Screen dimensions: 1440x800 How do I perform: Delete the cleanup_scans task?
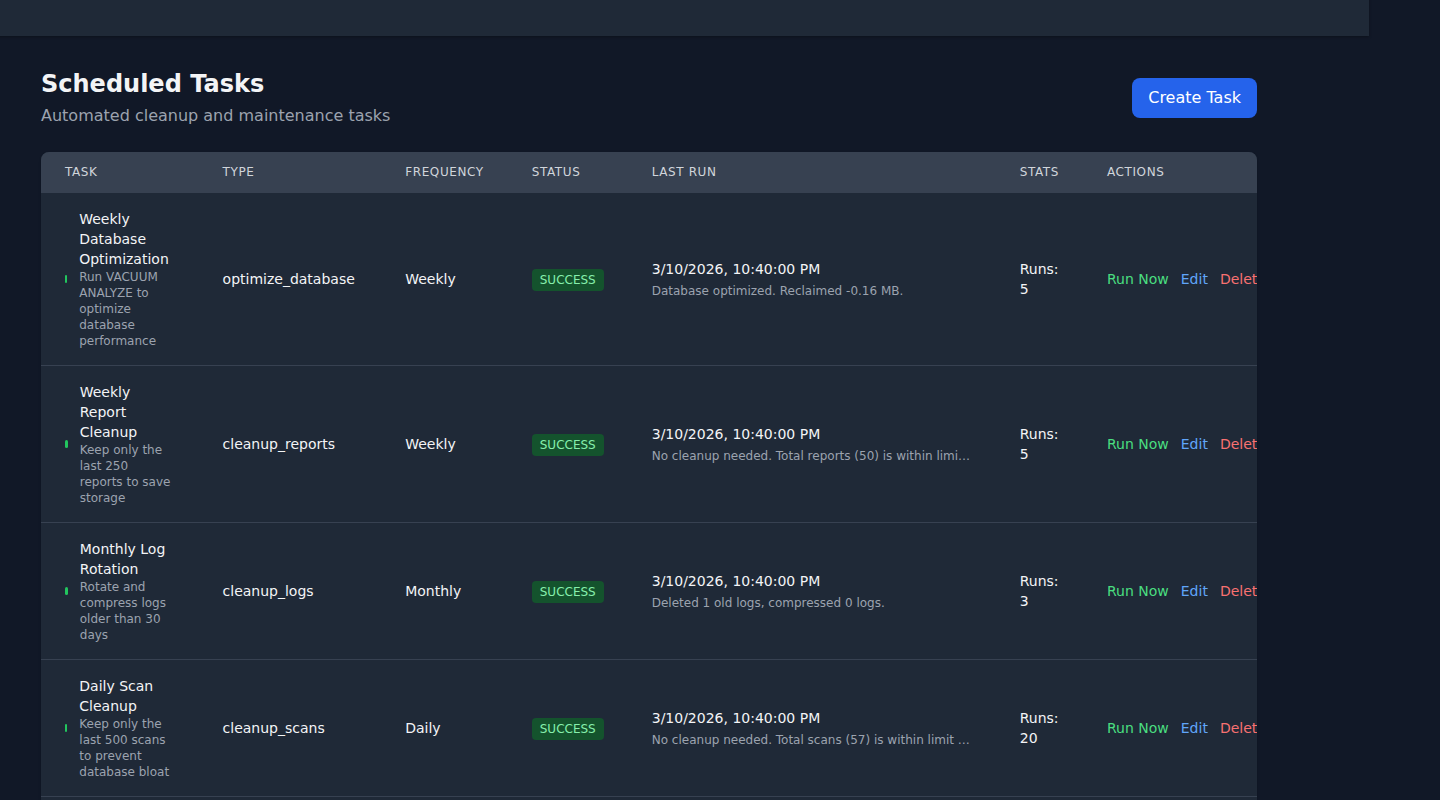pyautogui.click(x=1238, y=728)
